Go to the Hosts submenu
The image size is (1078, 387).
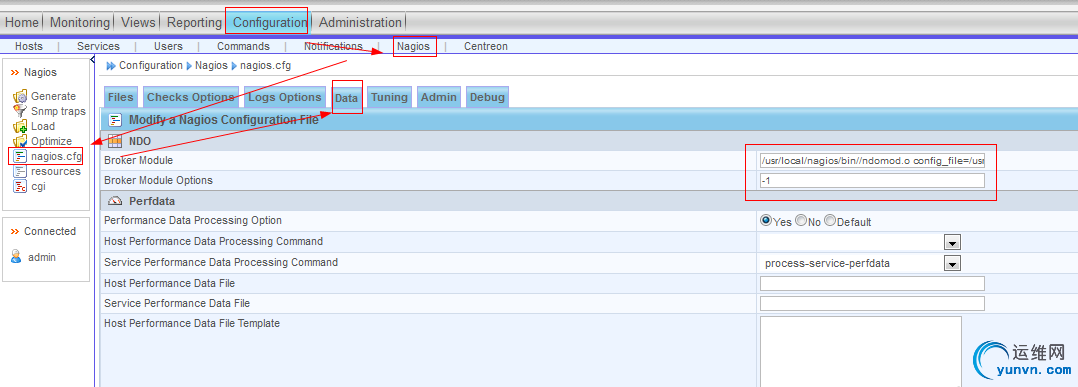tap(28, 46)
